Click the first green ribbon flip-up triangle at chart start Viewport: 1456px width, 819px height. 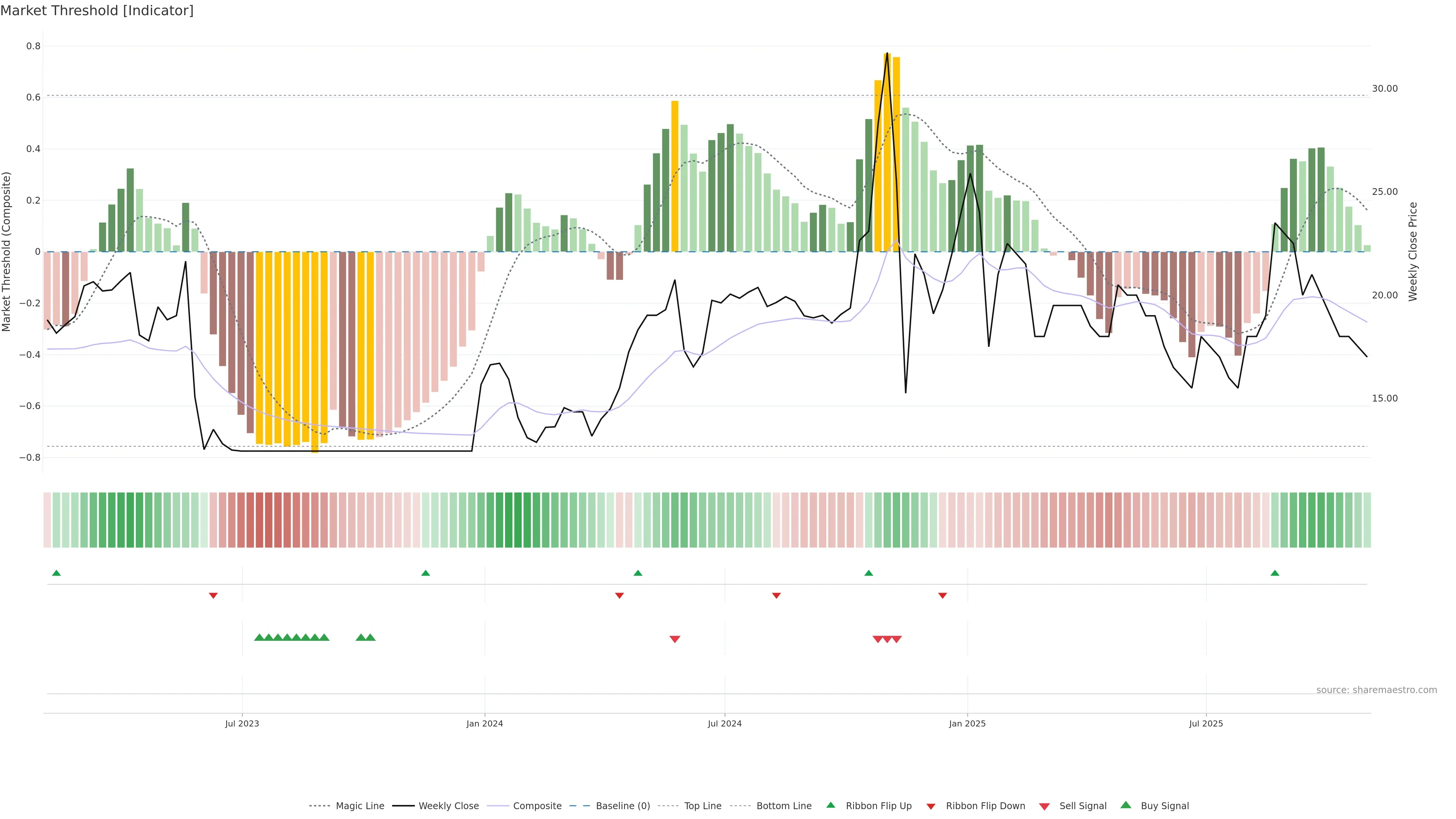tap(56, 573)
